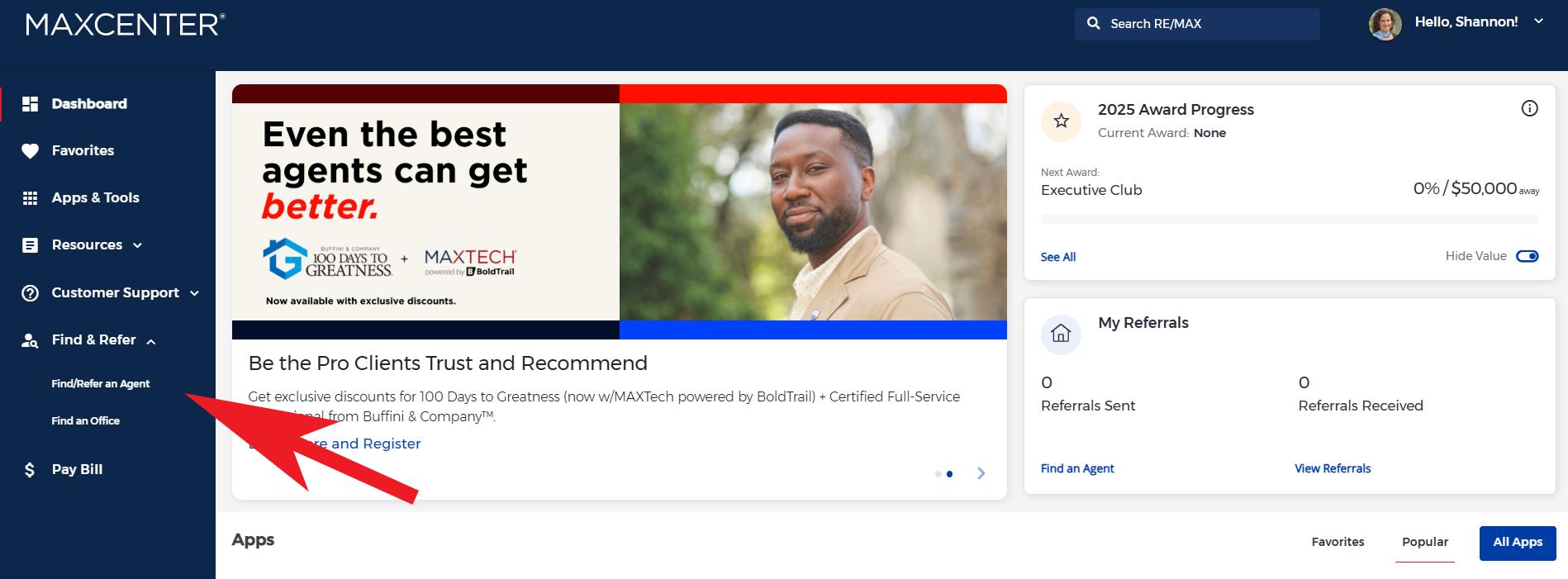Collapse the Find & Refer section
The width and height of the screenshot is (1568, 579).
(151, 341)
